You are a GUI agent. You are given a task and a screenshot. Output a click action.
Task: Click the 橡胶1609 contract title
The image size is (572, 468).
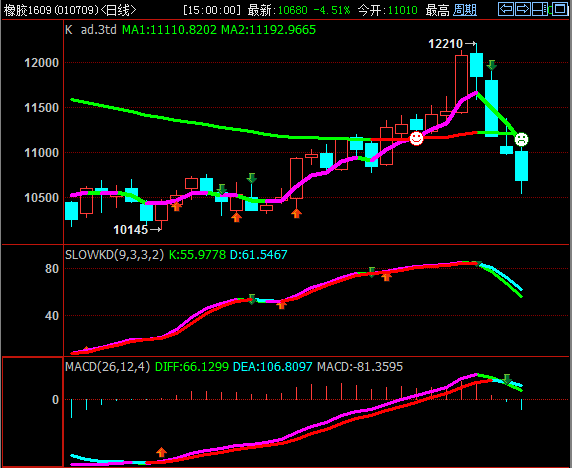click(x=27, y=10)
